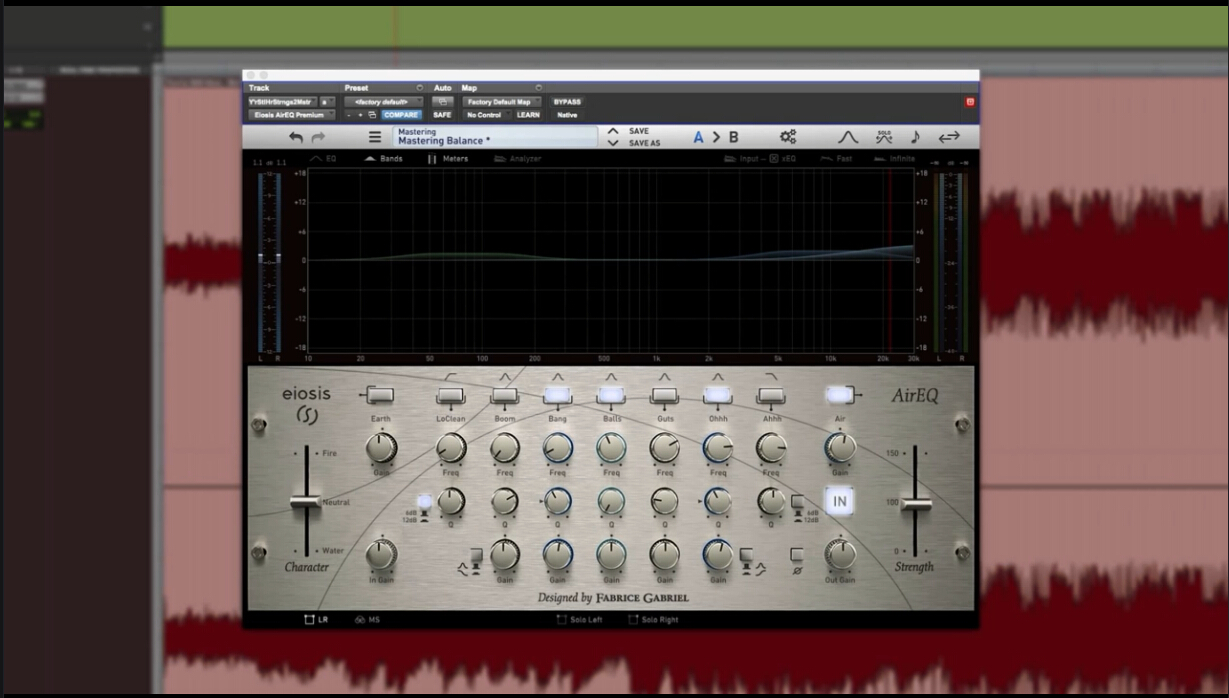
Task: Enable the Guts band button
Action: [x=664, y=395]
